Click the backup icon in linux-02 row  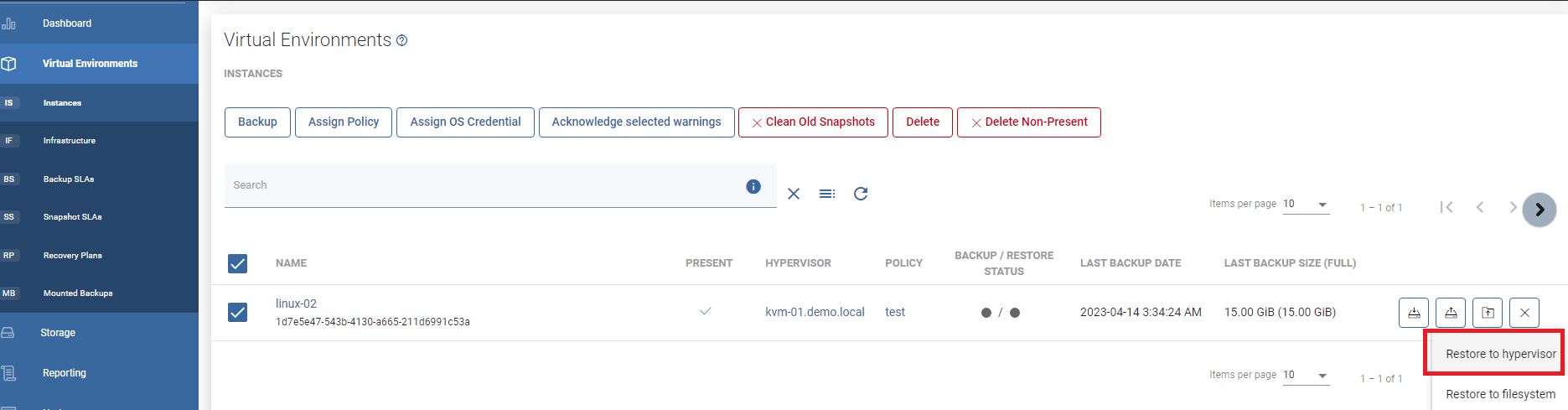click(1414, 313)
